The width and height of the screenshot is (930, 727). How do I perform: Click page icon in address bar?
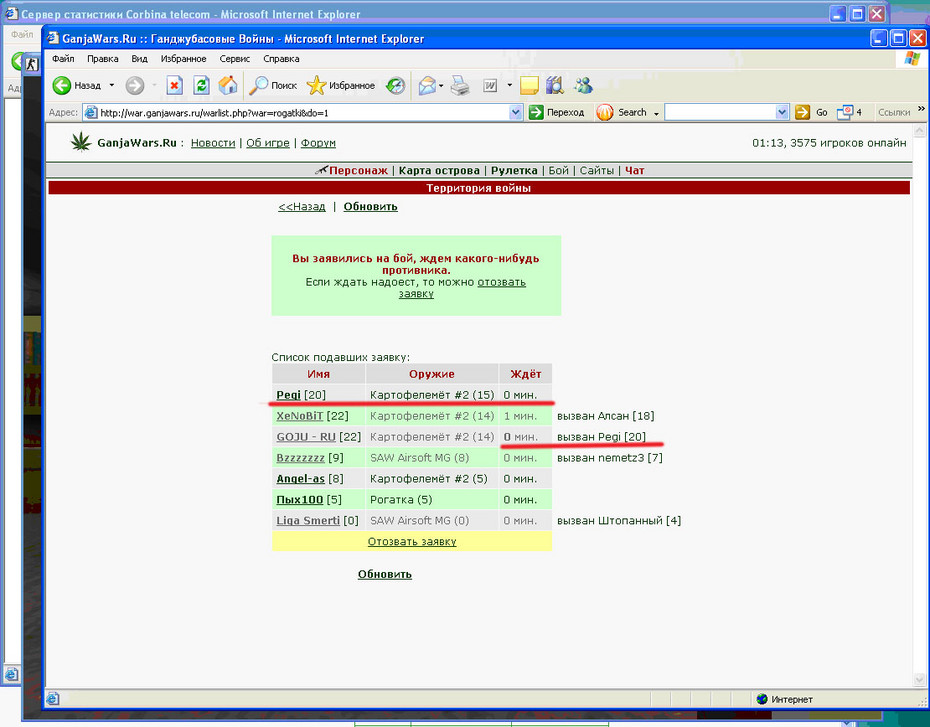coord(91,112)
